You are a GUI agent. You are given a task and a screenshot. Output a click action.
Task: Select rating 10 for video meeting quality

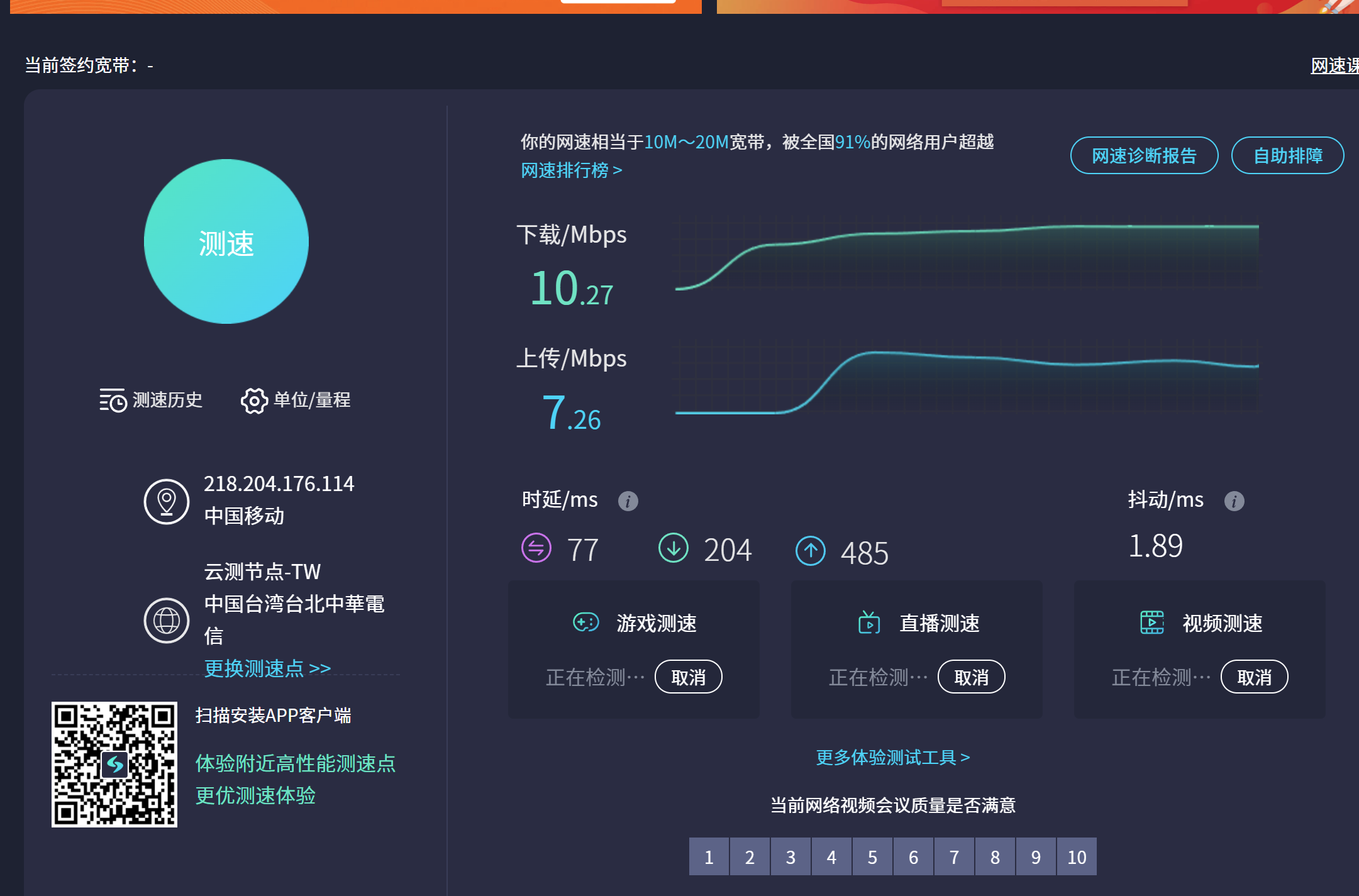click(x=1077, y=856)
